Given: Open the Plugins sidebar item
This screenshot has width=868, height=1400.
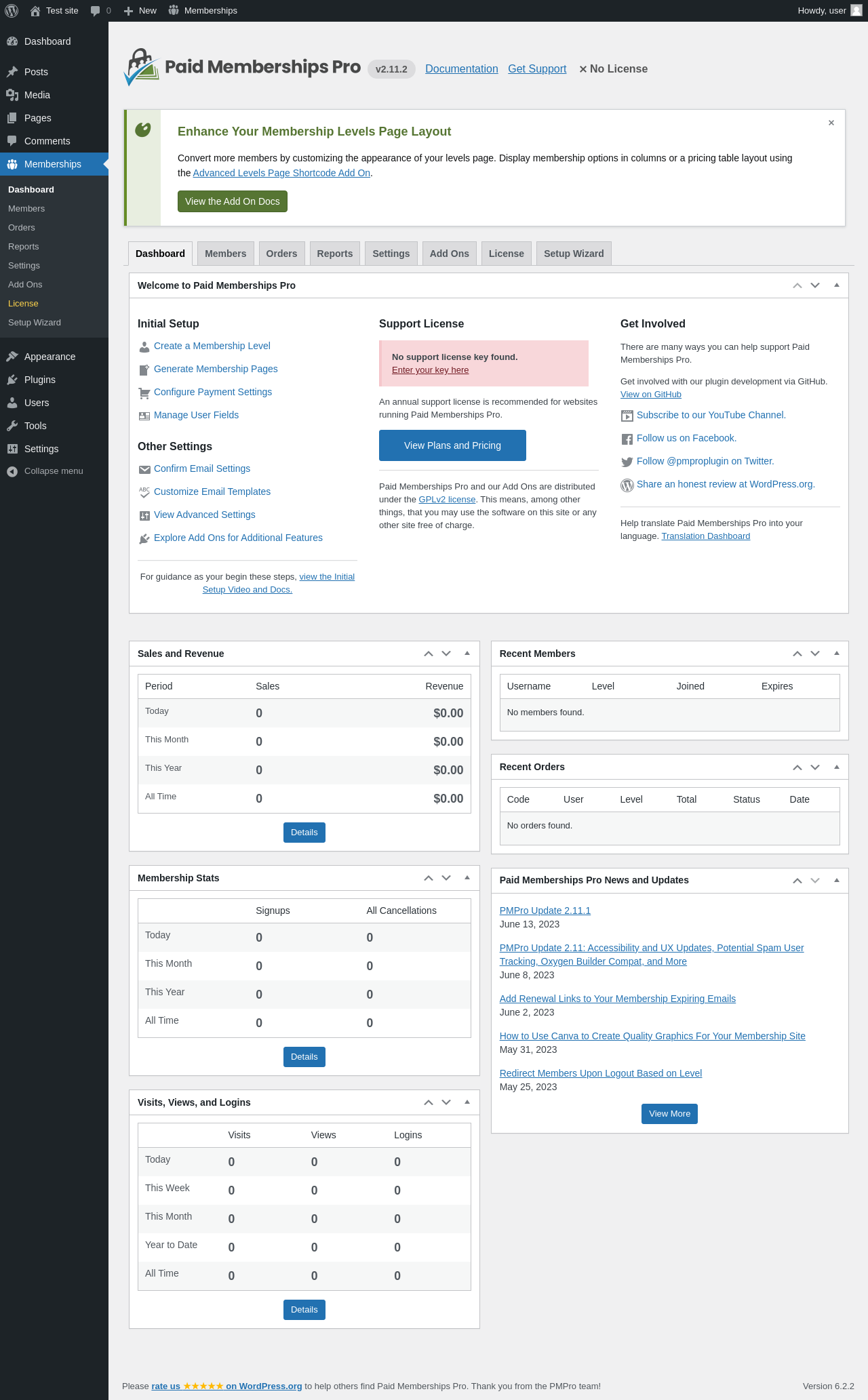Looking at the screenshot, I should click(54, 380).
